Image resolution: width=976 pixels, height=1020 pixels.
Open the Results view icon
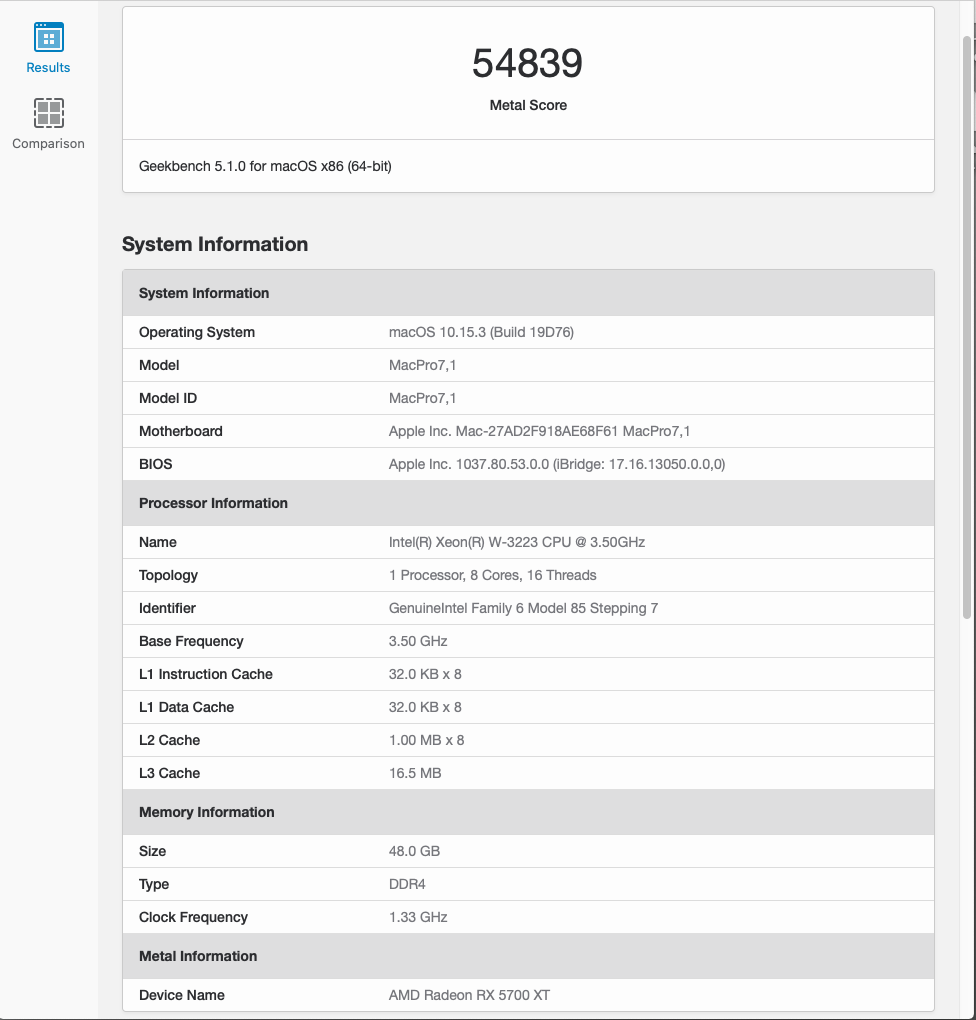tap(49, 37)
